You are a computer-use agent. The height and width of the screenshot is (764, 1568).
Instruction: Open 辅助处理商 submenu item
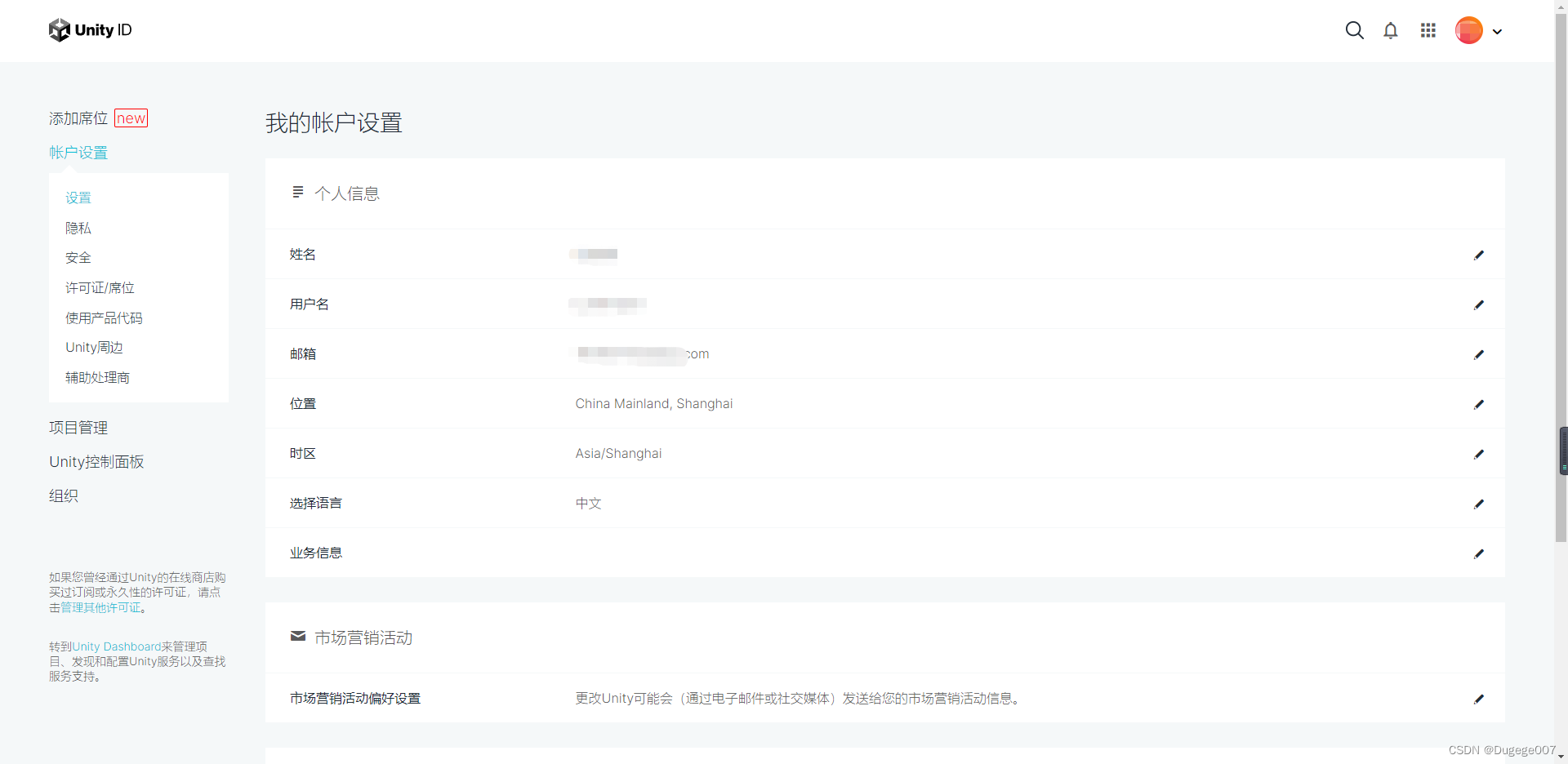pyautogui.click(x=97, y=378)
